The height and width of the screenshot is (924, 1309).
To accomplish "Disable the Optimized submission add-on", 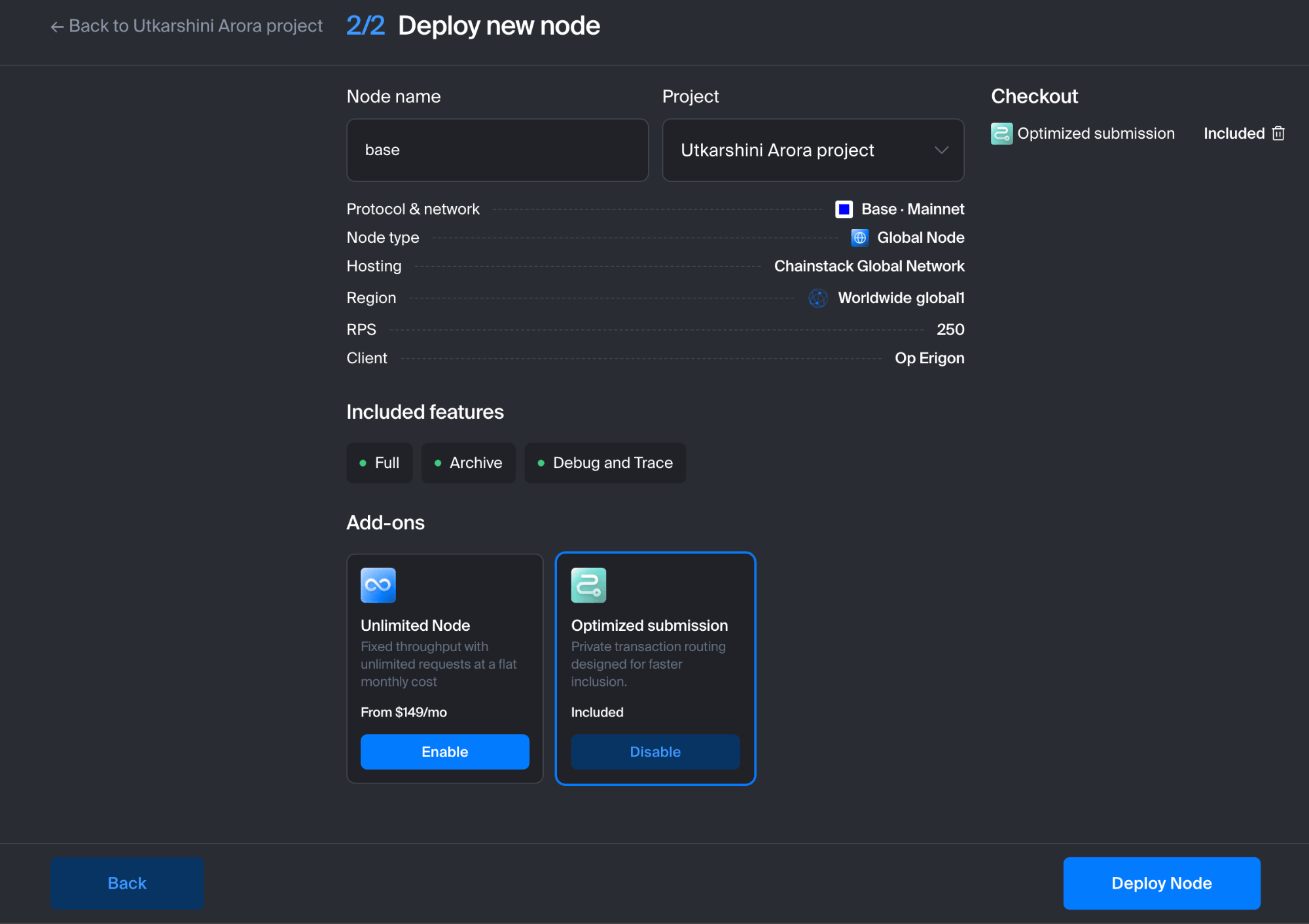I will coord(655,752).
